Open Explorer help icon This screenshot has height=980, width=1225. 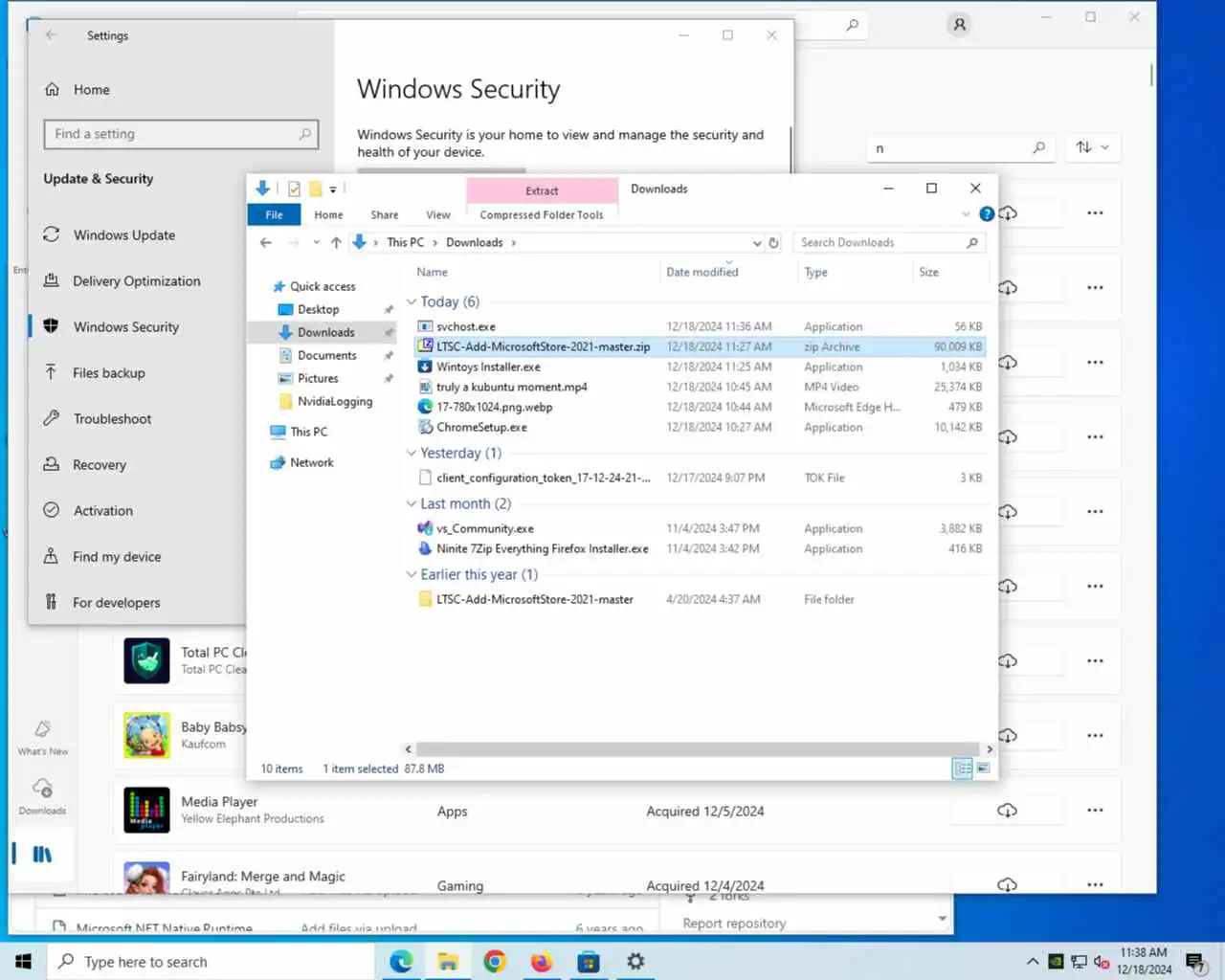(987, 213)
